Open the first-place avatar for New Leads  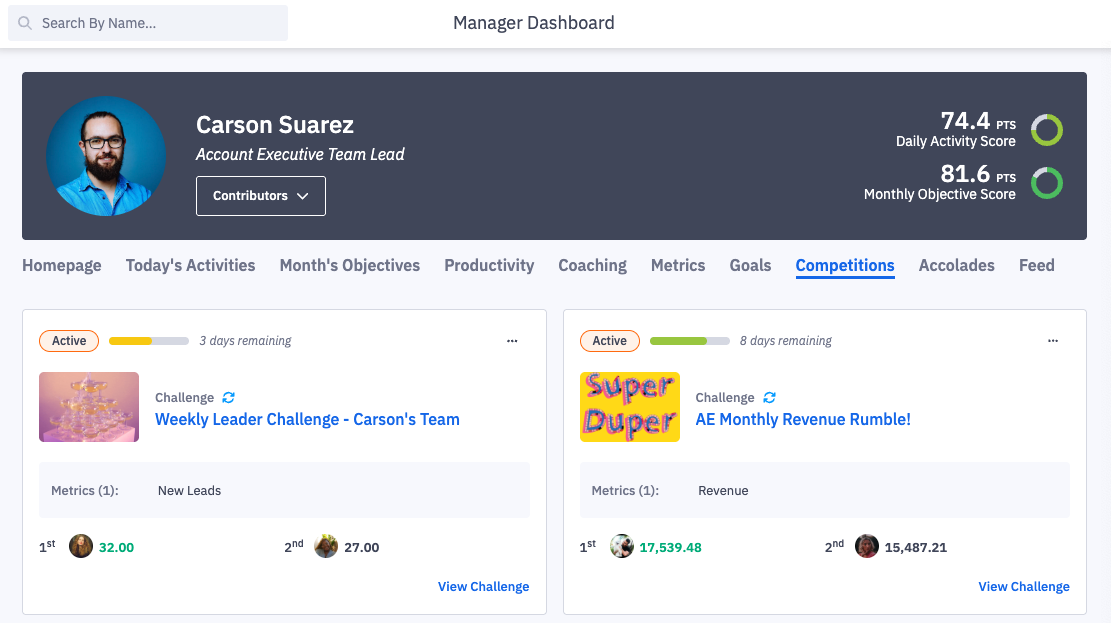[x=81, y=546]
